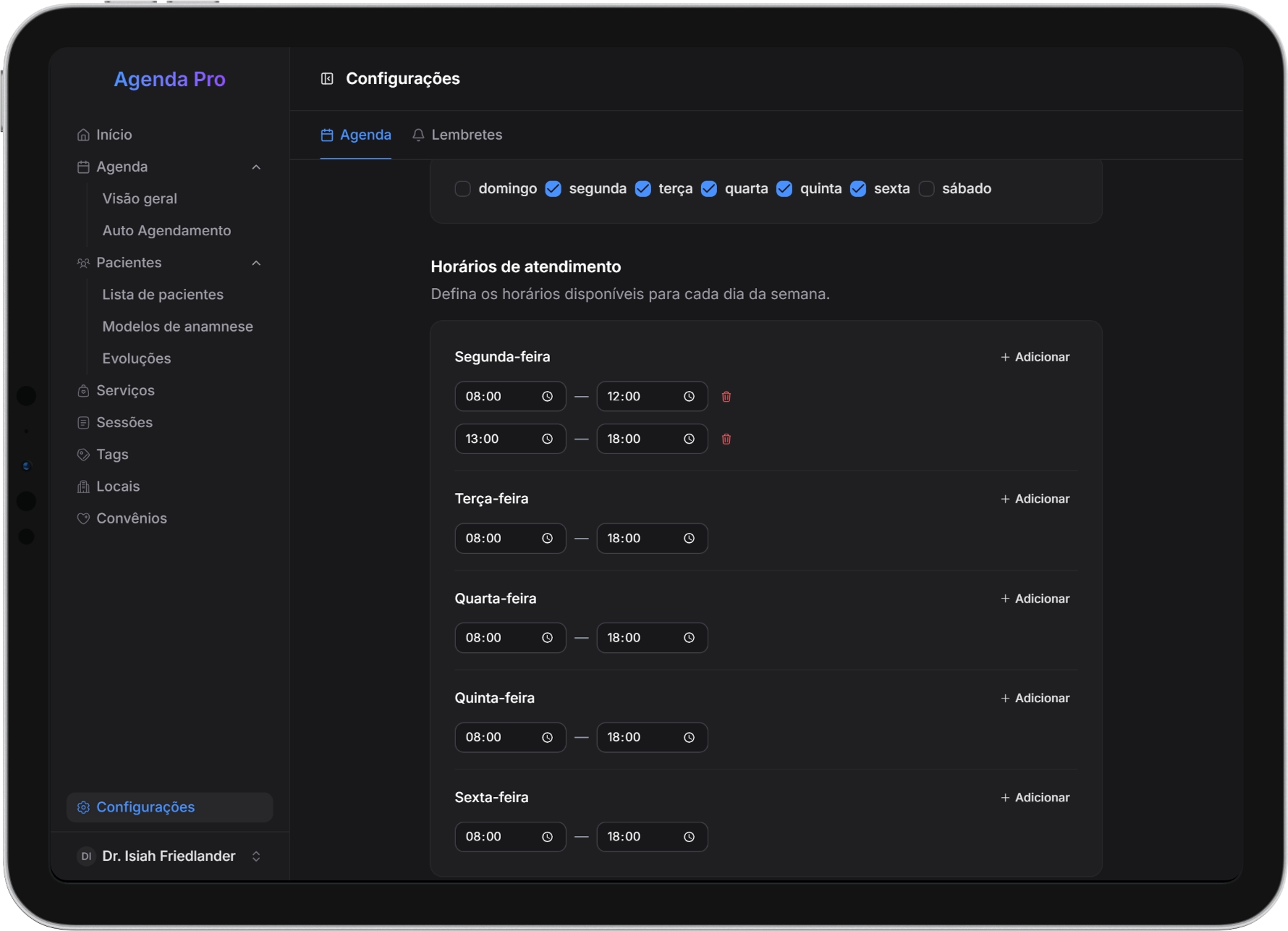1288x931 pixels.
Task: Click the sidebar collapse icon beside Configurações
Action: pos(327,78)
